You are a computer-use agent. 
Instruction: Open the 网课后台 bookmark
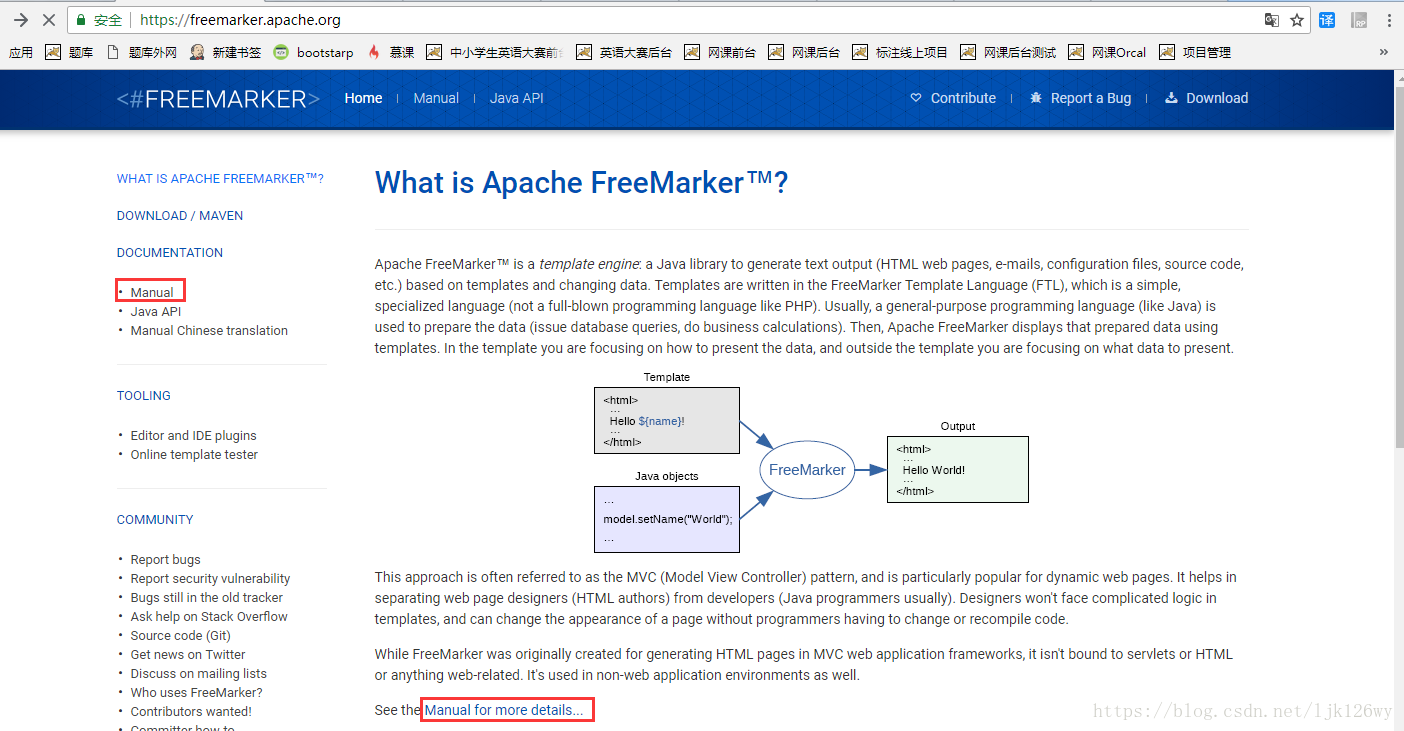(x=804, y=53)
